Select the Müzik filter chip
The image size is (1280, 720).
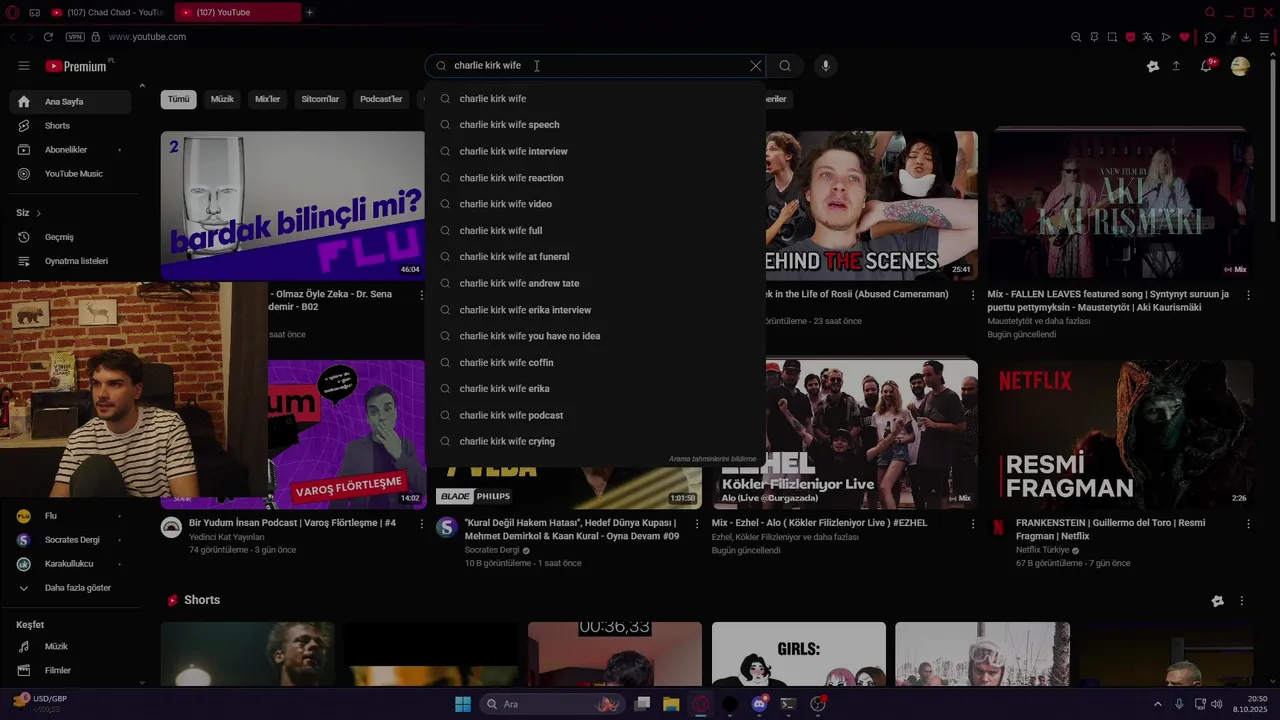tap(222, 99)
